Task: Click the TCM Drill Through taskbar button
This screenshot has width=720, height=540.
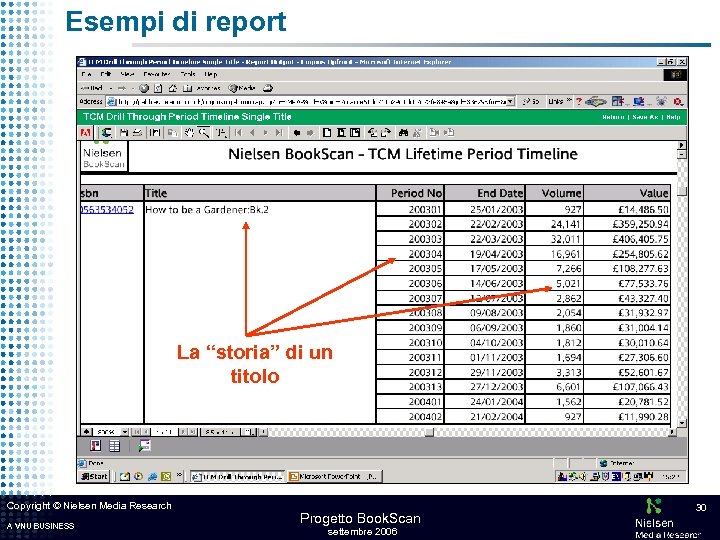Action: pyautogui.click(x=237, y=477)
